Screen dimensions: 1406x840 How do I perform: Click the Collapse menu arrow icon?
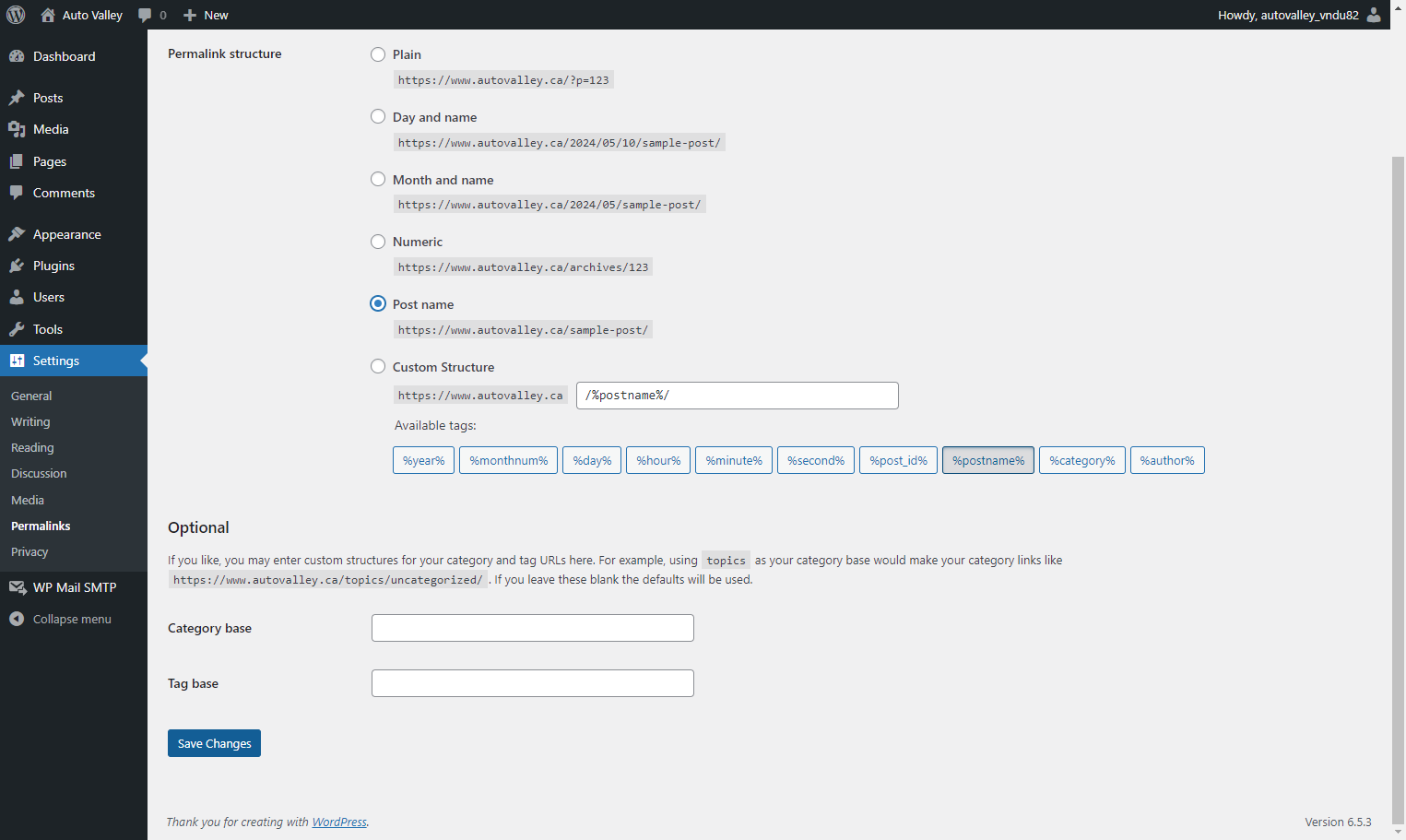coord(17,619)
